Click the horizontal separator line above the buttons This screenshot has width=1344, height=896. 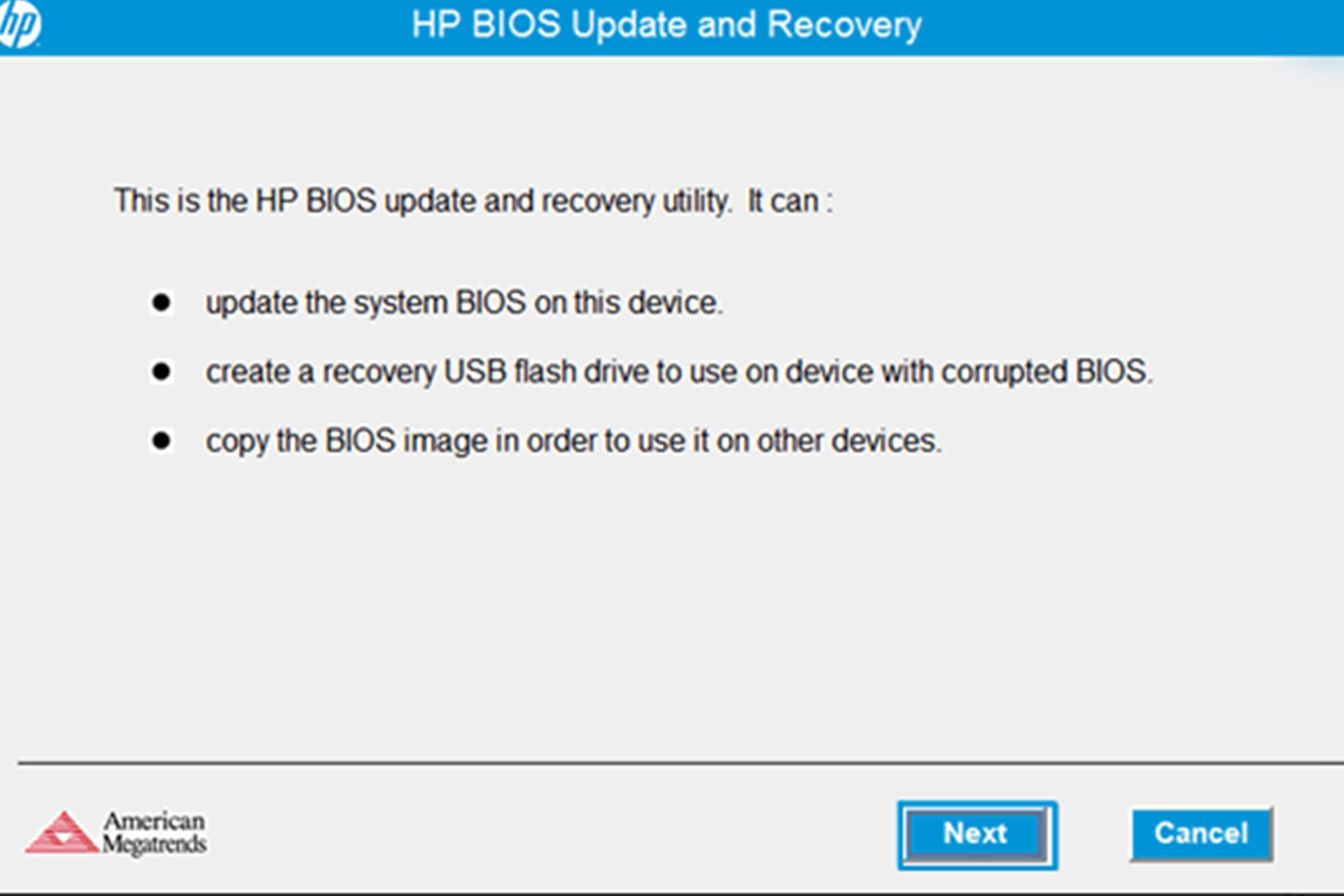pyautogui.click(x=672, y=762)
